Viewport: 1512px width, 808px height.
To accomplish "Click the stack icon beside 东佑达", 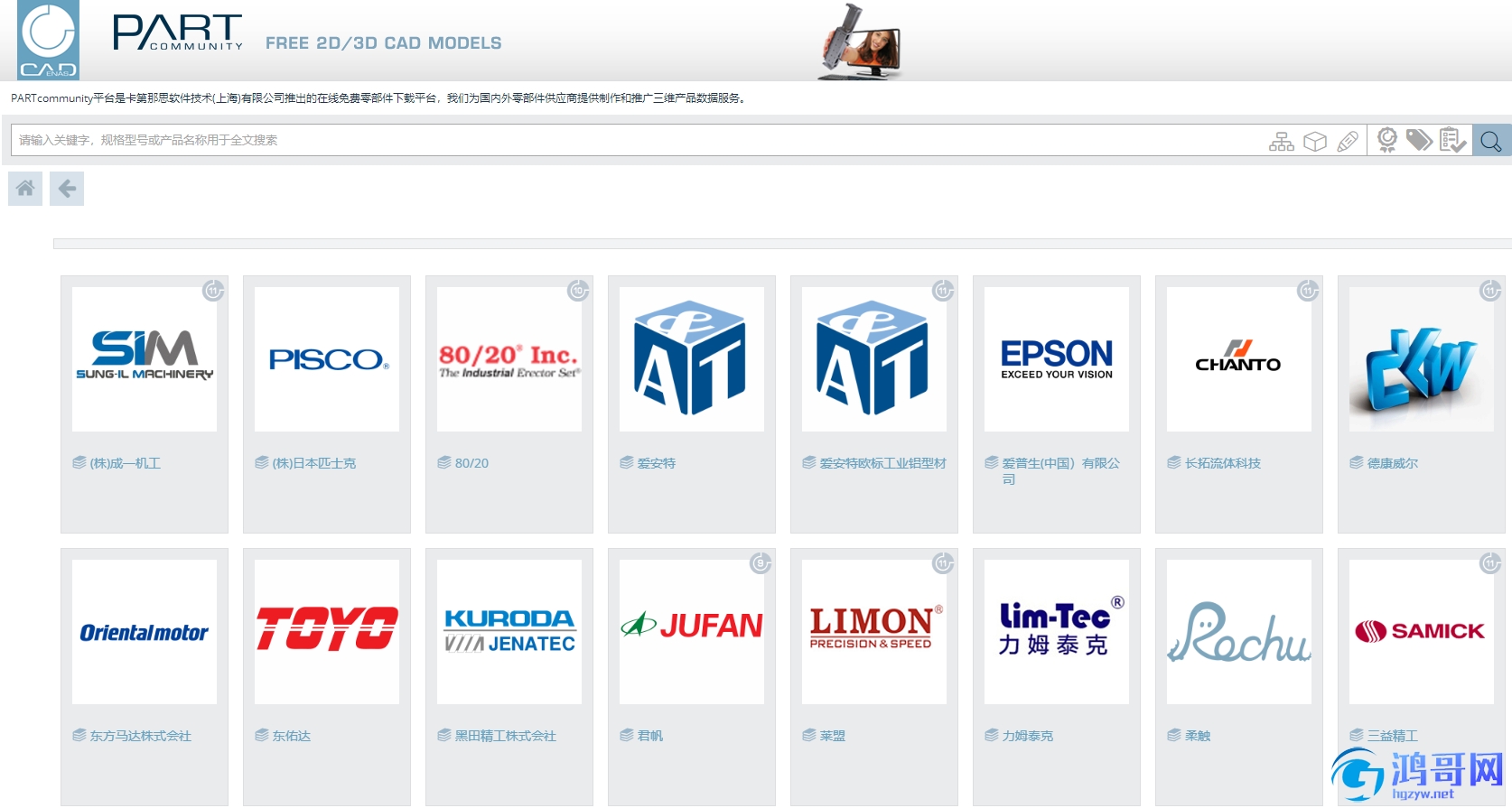I will [262, 735].
